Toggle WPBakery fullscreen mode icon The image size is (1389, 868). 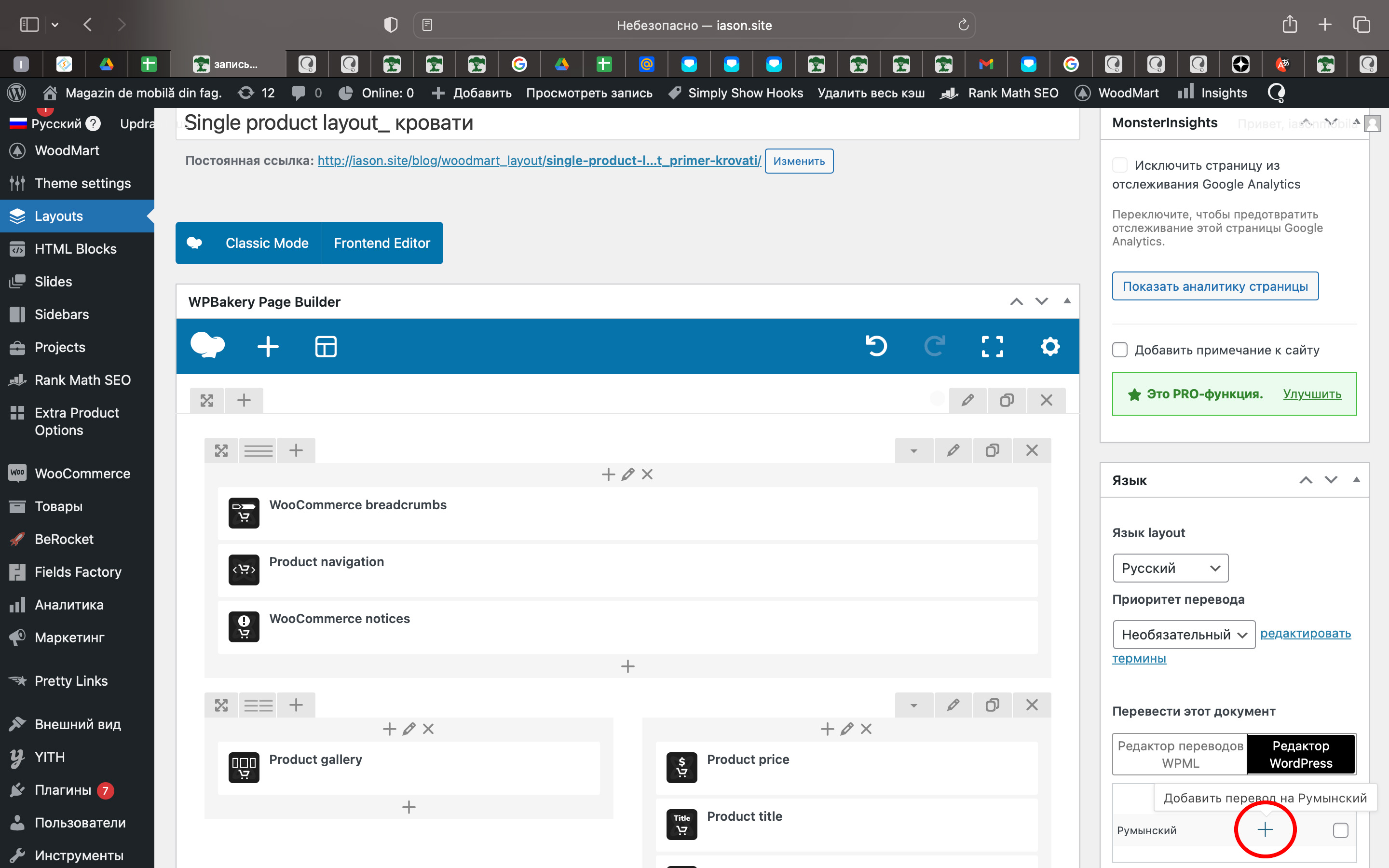click(x=993, y=347)
